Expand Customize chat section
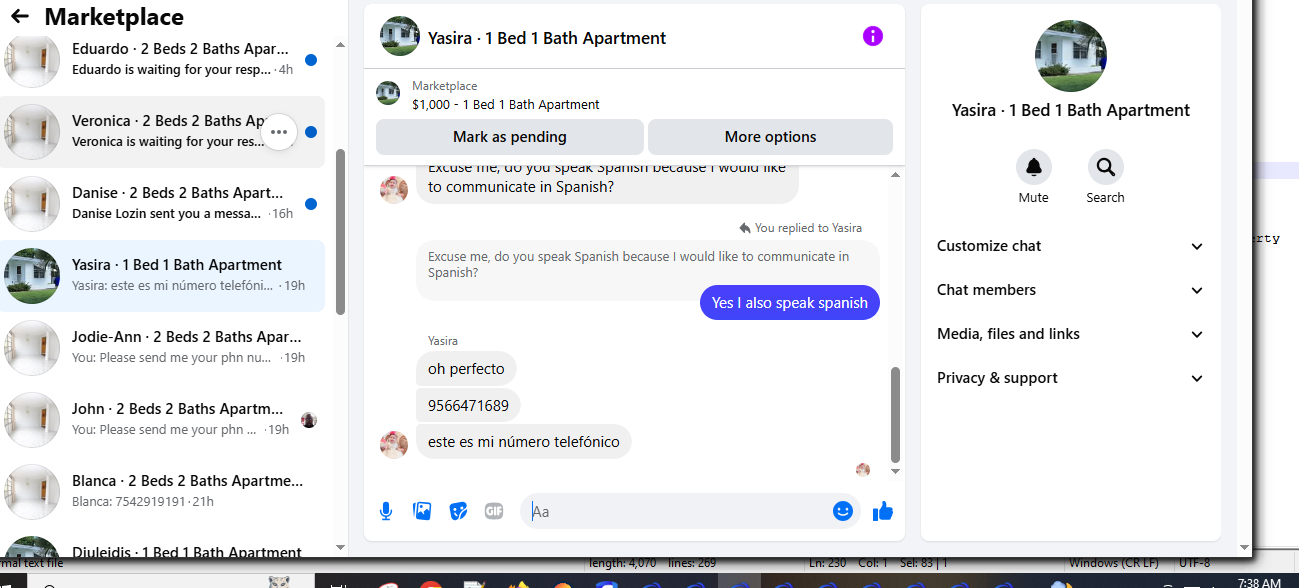 [1070, 246]
